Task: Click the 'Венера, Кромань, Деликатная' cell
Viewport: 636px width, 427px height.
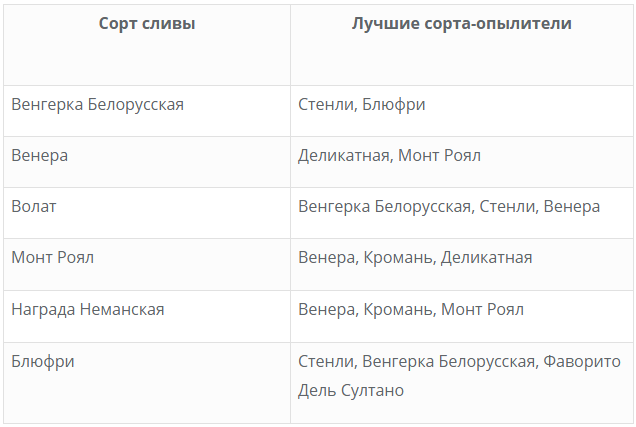Action: coord(415,258)
